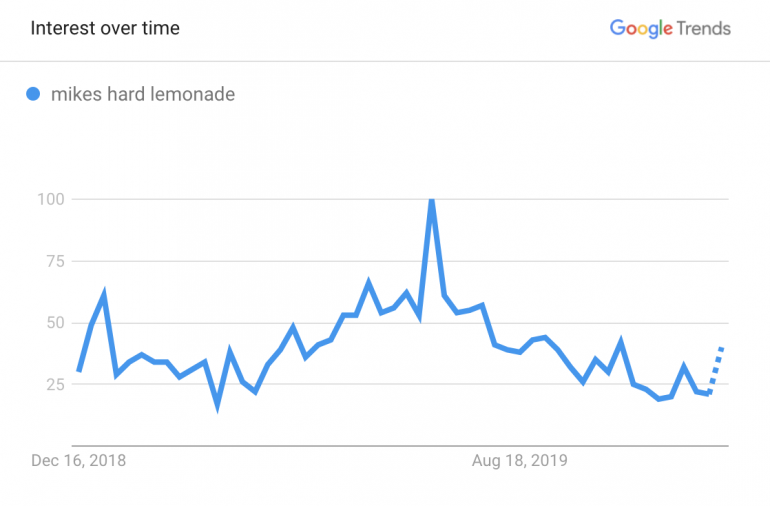Click the end of the dotted line near 40
This screenshot has height=506, width=770.
[722, 348]
